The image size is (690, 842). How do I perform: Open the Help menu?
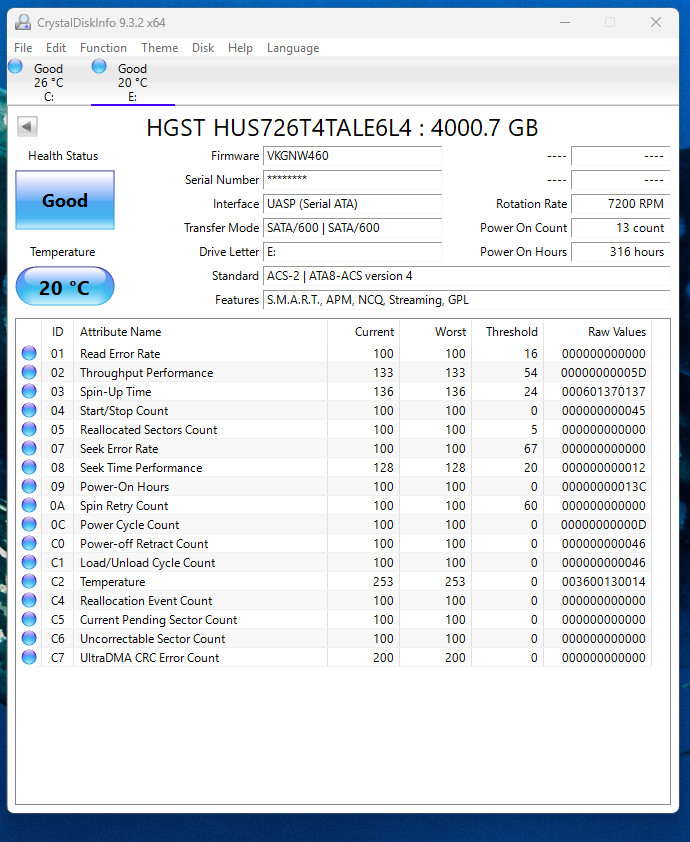(240, 48)
